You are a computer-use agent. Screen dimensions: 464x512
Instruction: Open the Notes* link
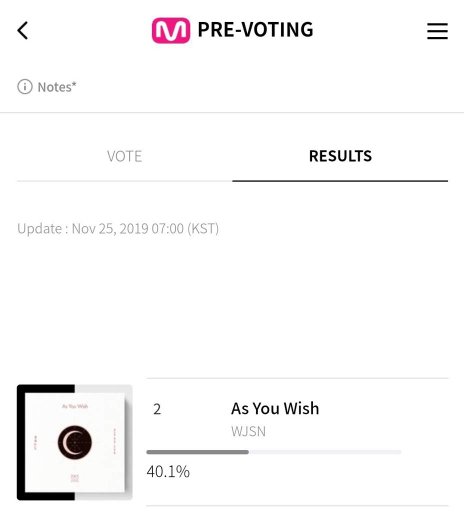point(57,87)
